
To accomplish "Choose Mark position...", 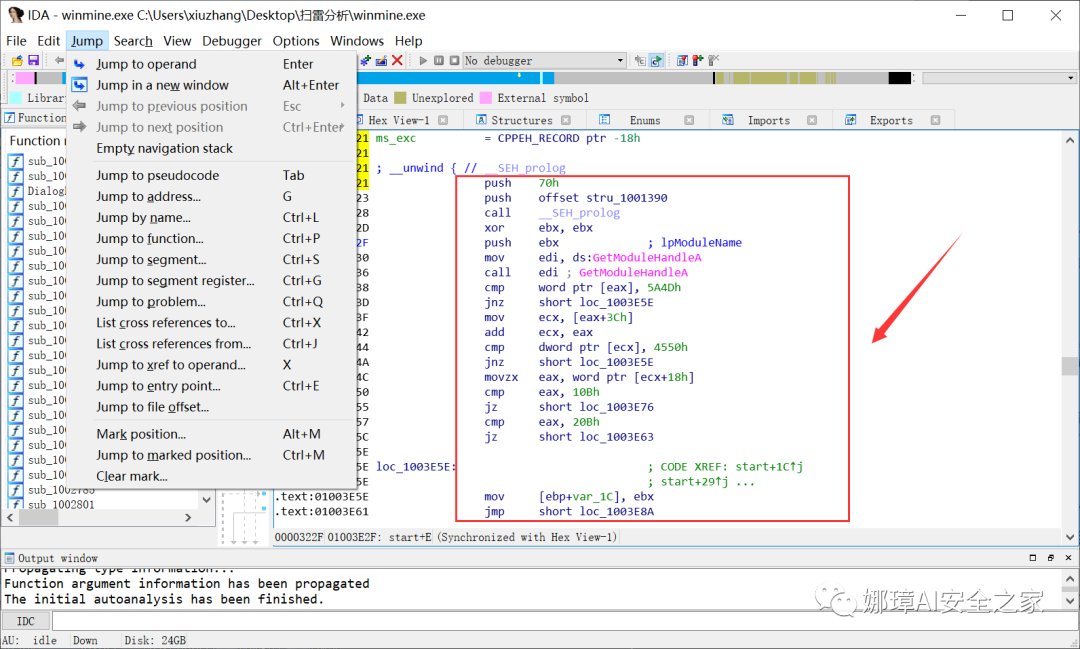I will pyautogui.click(x=211, y=434).
